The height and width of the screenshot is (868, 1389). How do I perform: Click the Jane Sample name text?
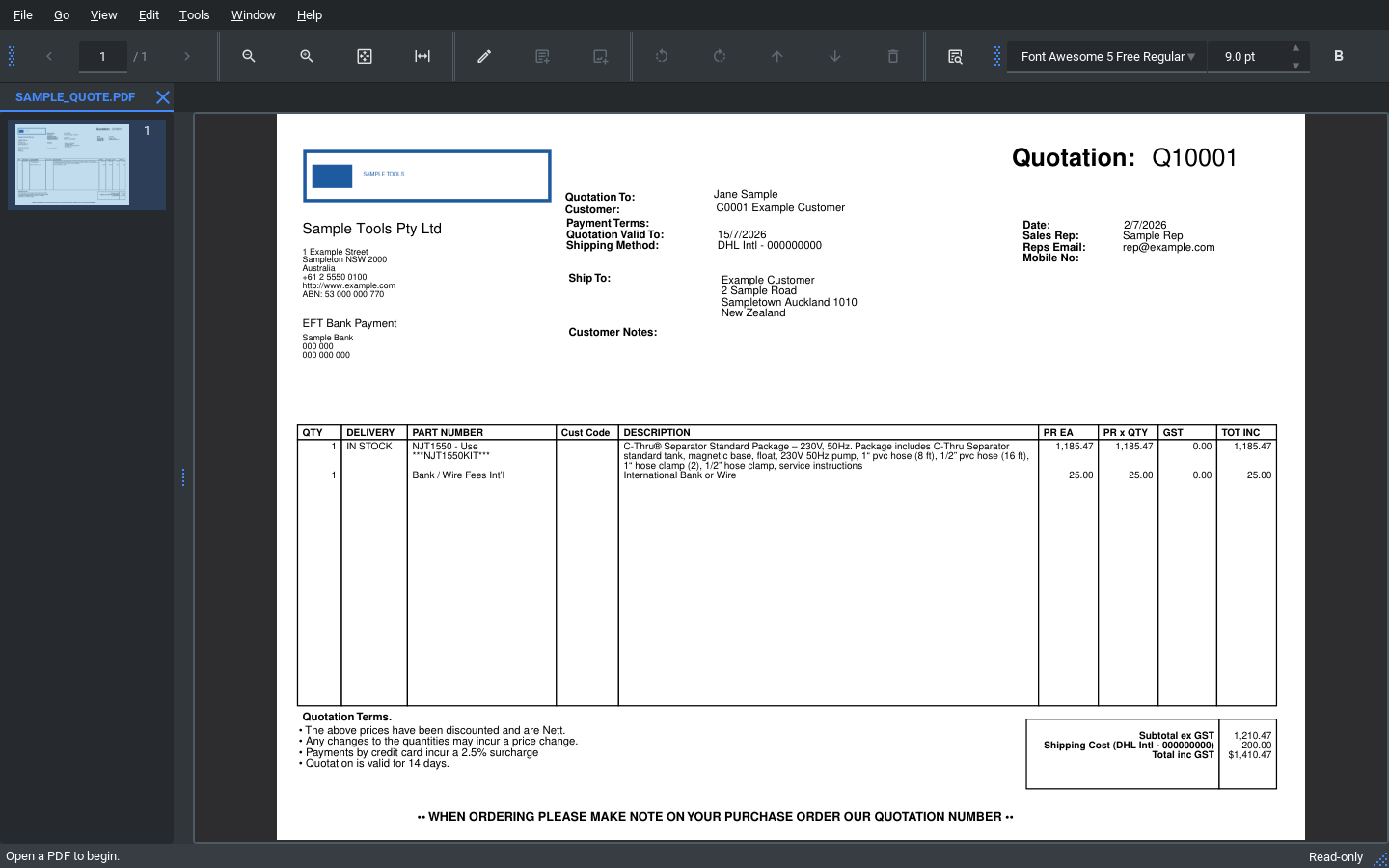pyautogui.click(x=746, y=194)
